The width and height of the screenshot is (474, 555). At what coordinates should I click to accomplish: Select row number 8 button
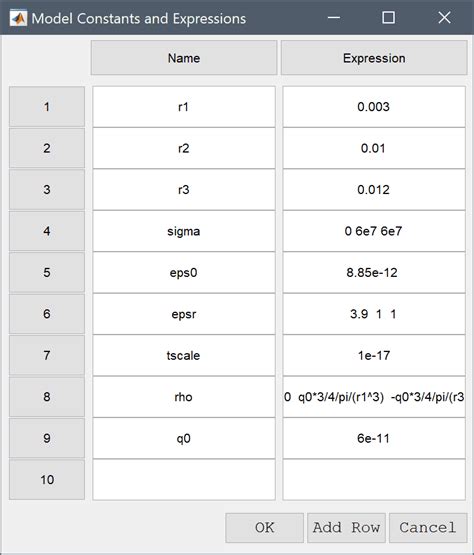point(47,397)
